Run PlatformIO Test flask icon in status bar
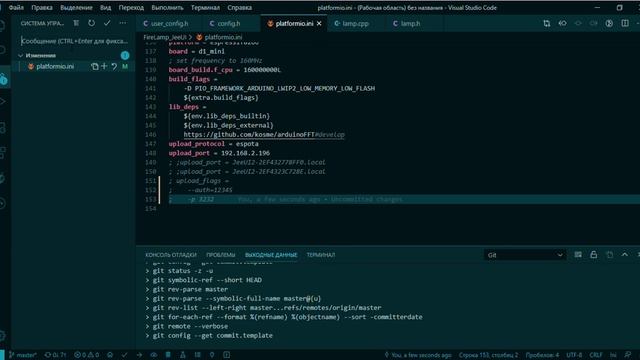The width and height of the screenshot is (640, 360). tap(183, 355)
